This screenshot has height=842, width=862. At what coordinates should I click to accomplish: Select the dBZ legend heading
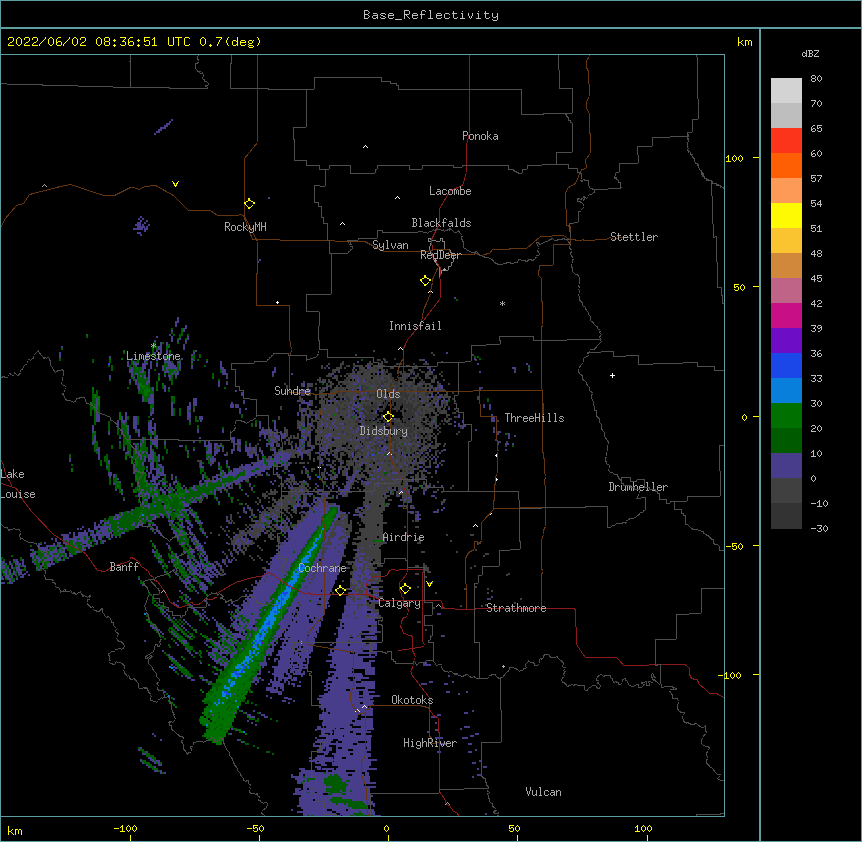tap(810, 53)
